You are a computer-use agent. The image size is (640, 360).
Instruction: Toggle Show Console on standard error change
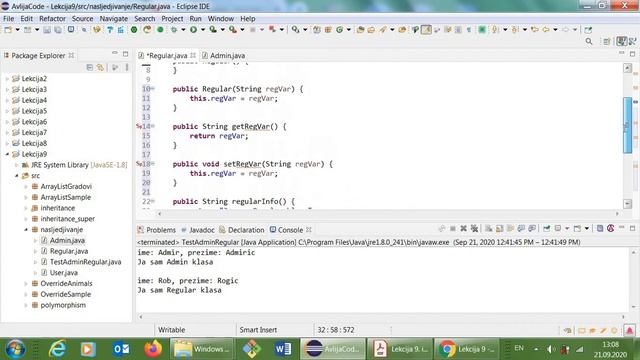tap(532, 229)
